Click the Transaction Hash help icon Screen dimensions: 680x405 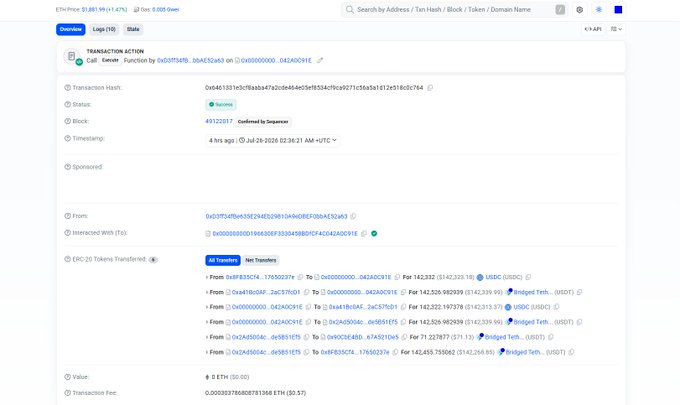[68, 88]
